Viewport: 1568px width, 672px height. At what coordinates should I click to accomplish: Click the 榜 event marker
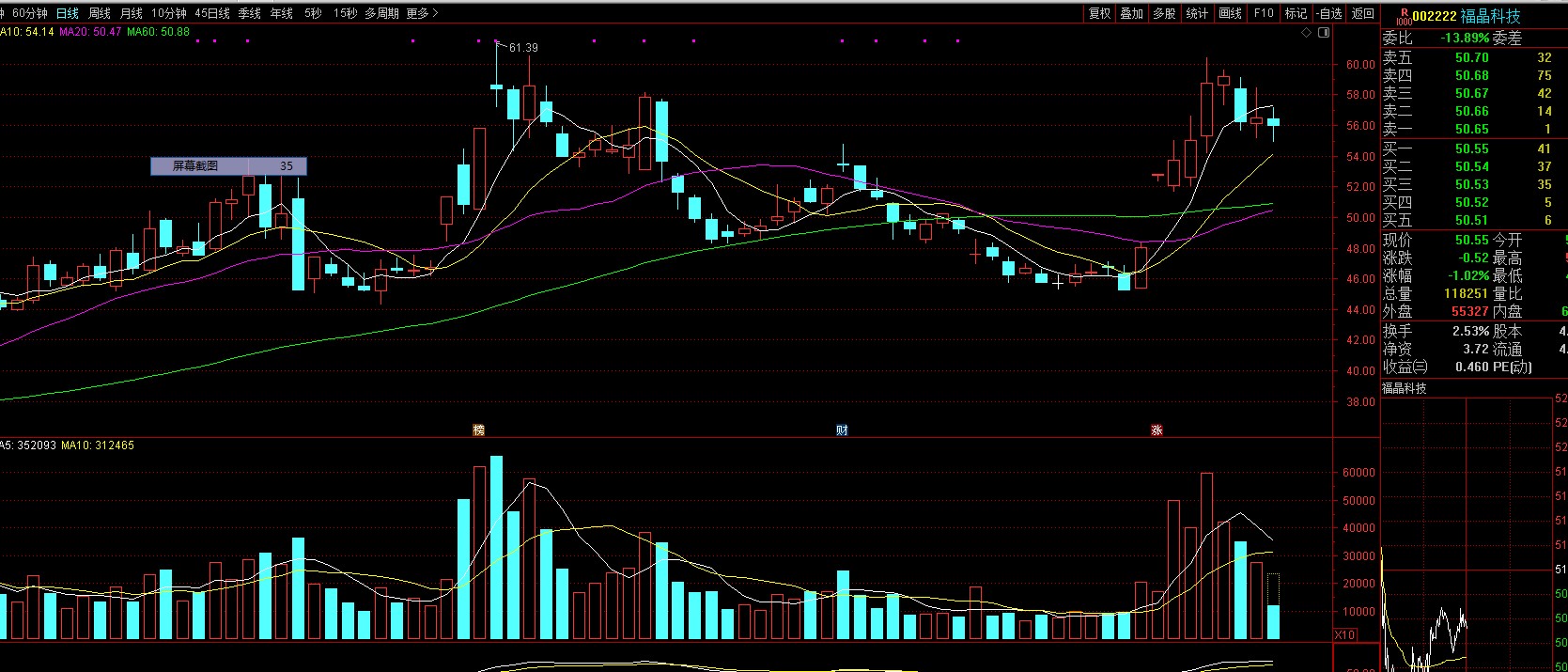tap(479, 430)
